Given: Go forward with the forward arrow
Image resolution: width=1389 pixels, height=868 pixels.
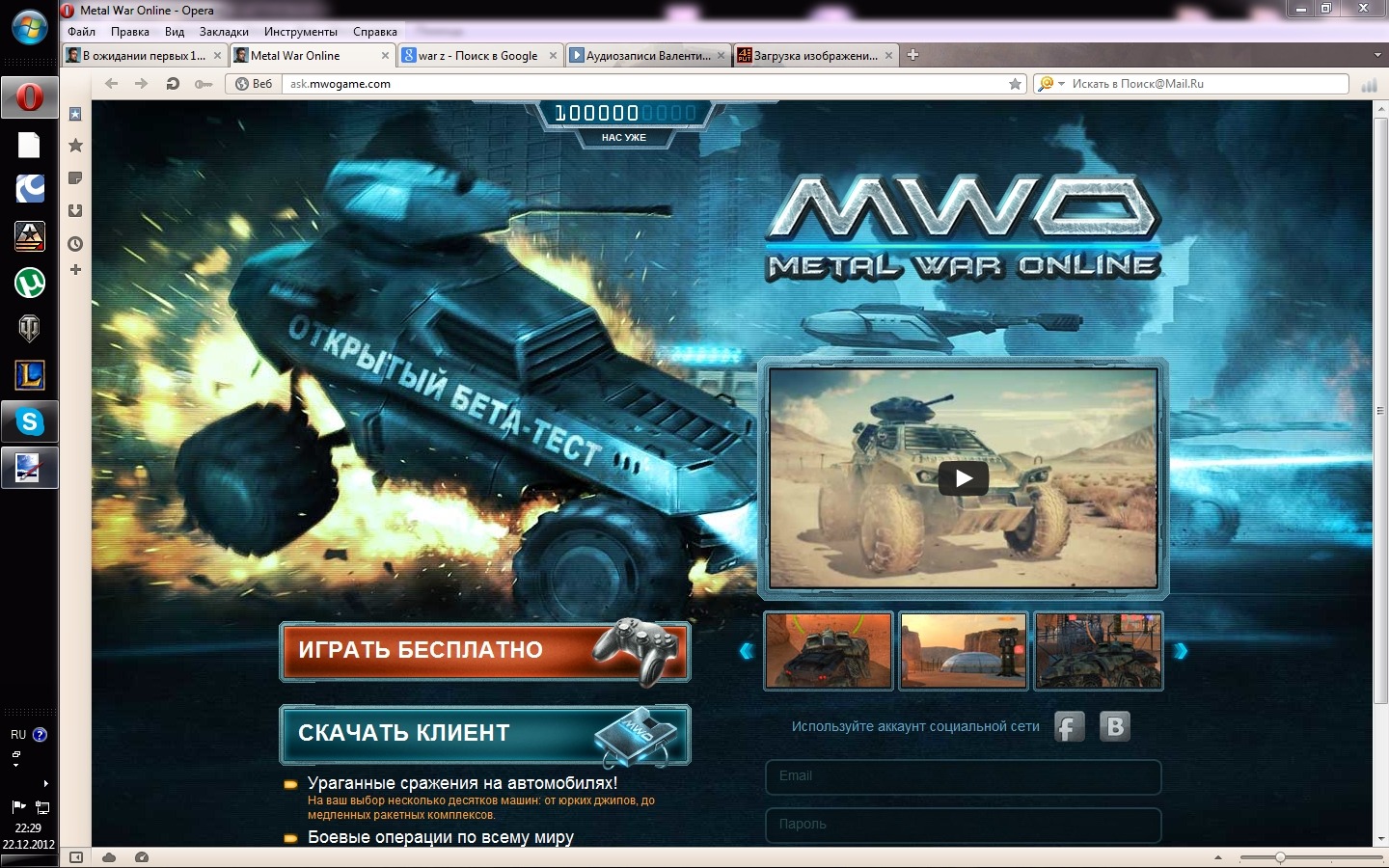Looking at the screenshot, I should click(142, 84).
